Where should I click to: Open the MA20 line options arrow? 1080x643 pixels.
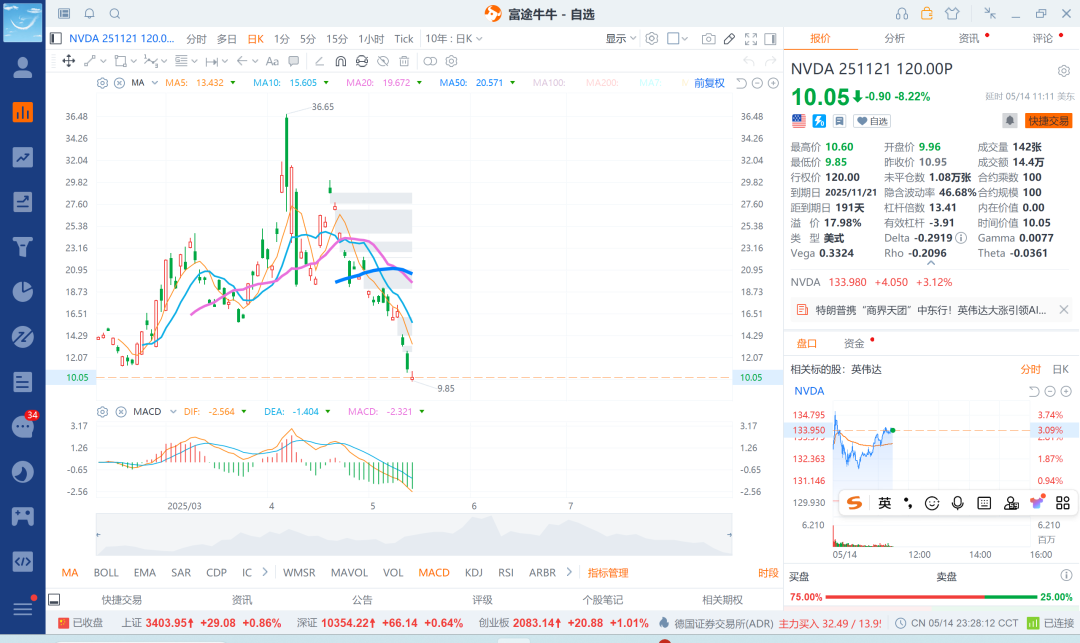pyautogui.click(x=419, y=83)
